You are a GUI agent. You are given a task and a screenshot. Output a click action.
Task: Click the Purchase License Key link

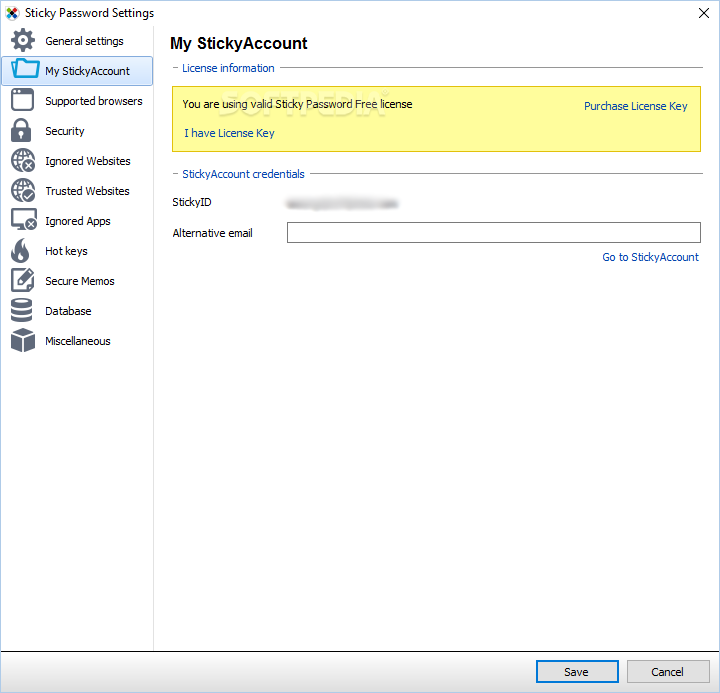tap(636, 106)
